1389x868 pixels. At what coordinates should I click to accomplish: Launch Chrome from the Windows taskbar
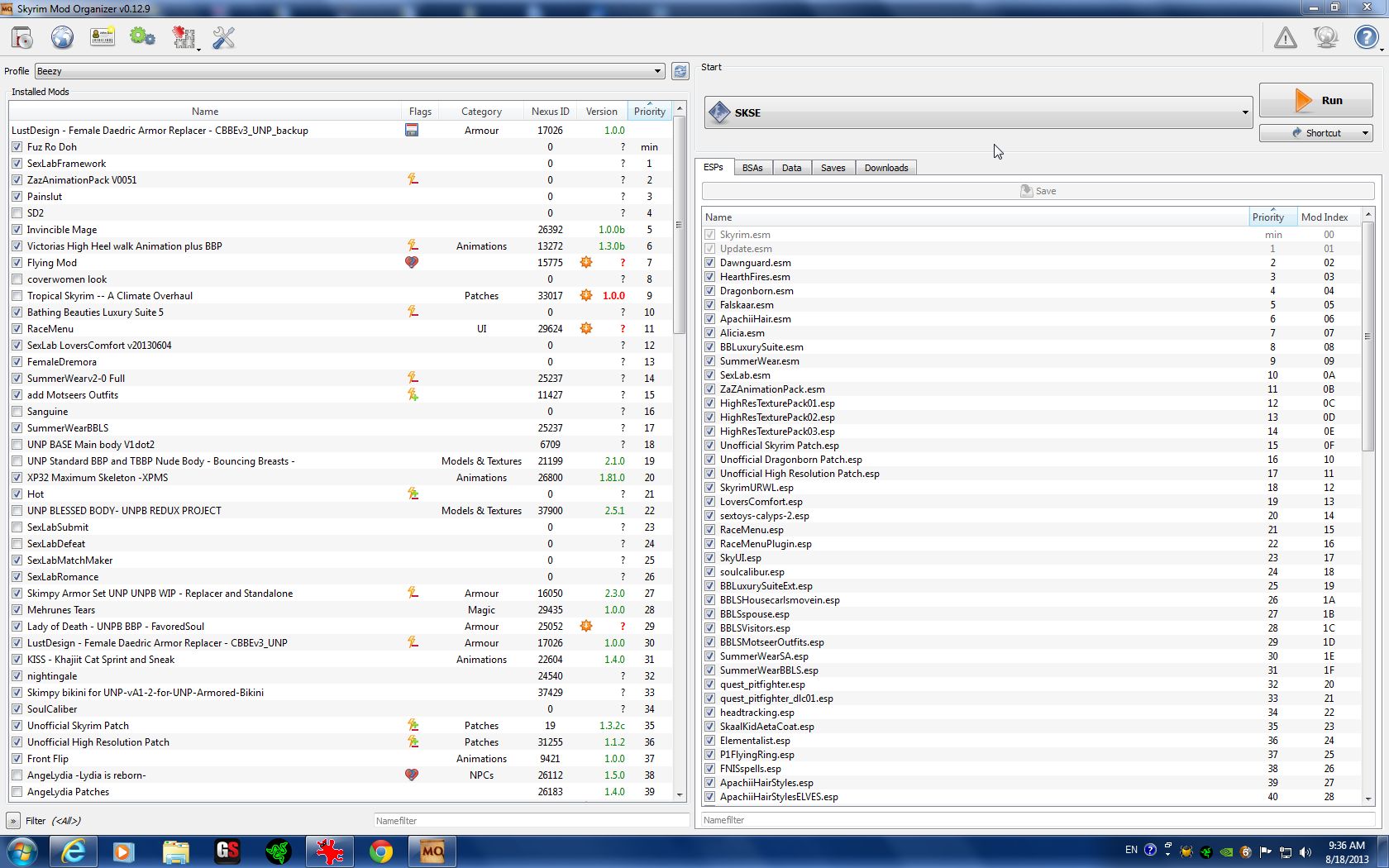click(x=380, y=851)
